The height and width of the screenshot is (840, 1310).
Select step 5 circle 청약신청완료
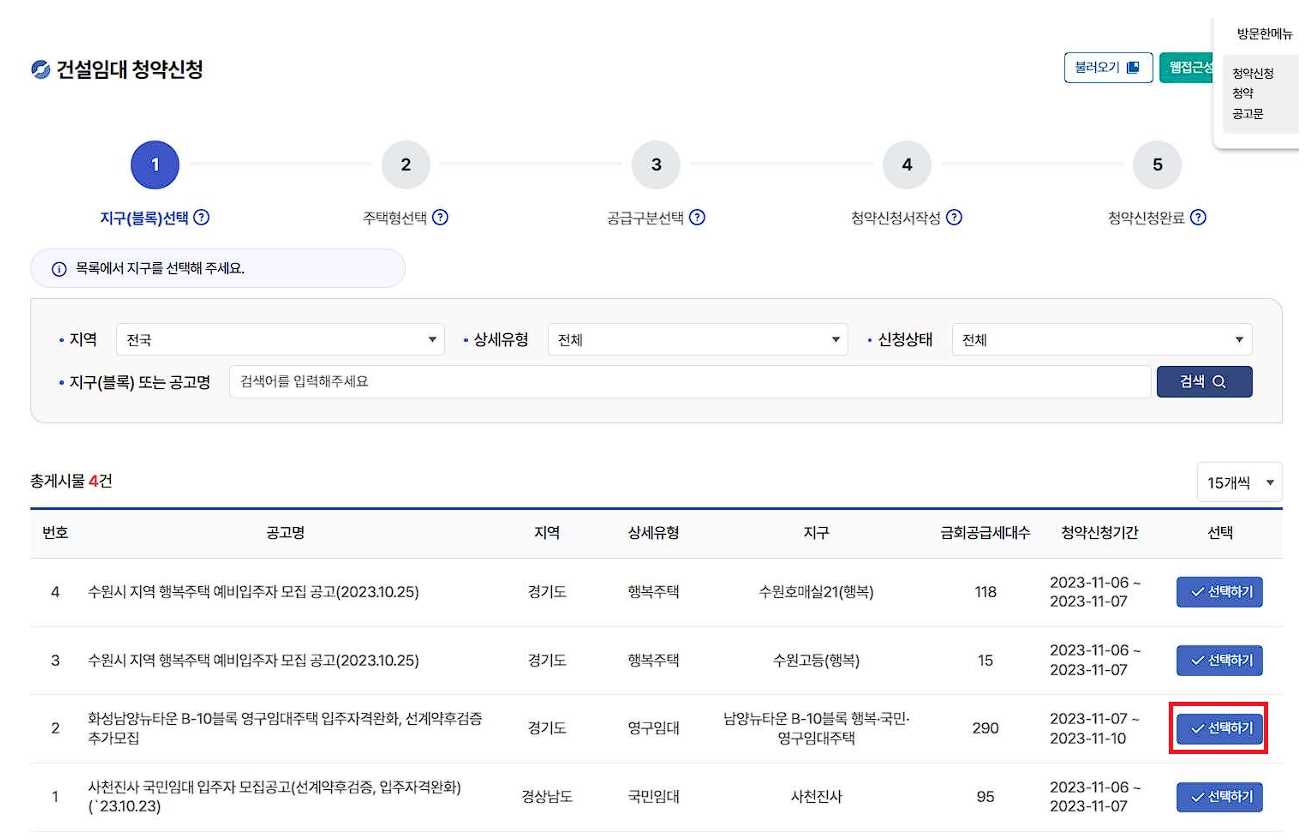click(x=1158, y=165)
